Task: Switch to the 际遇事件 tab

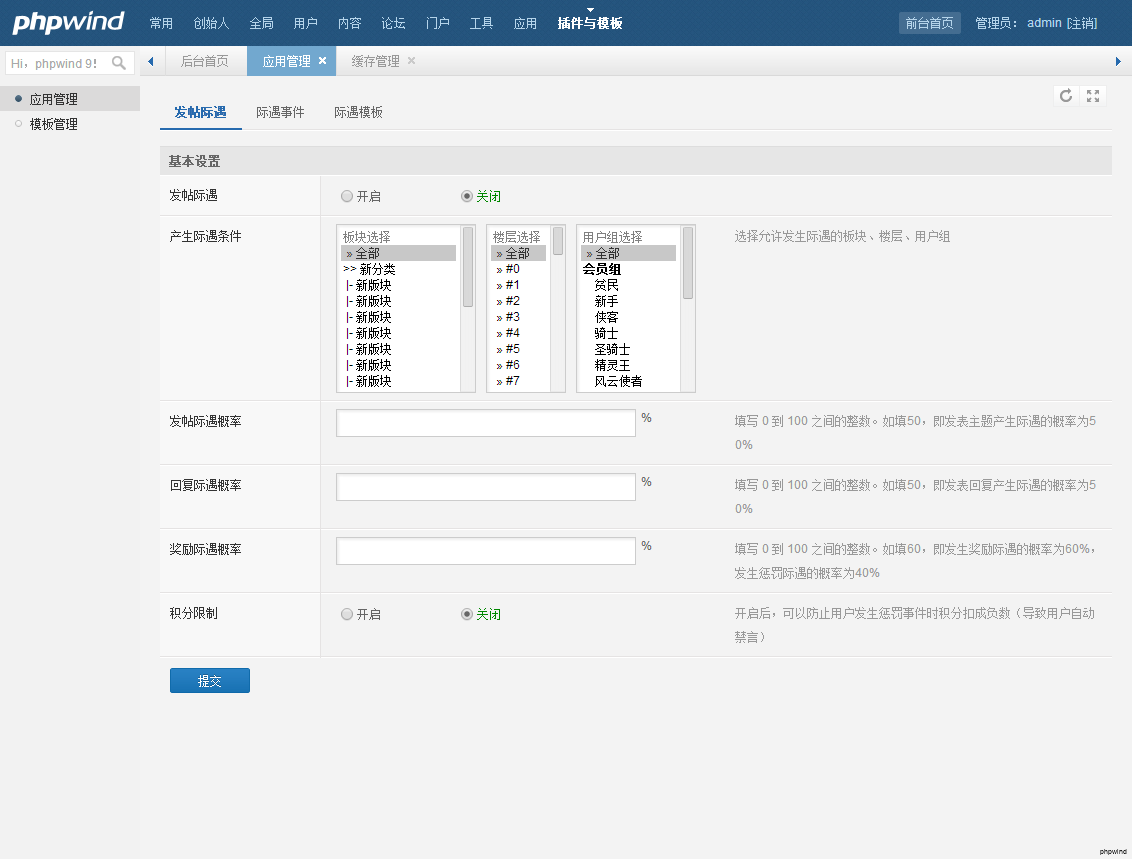Action: 280,112
